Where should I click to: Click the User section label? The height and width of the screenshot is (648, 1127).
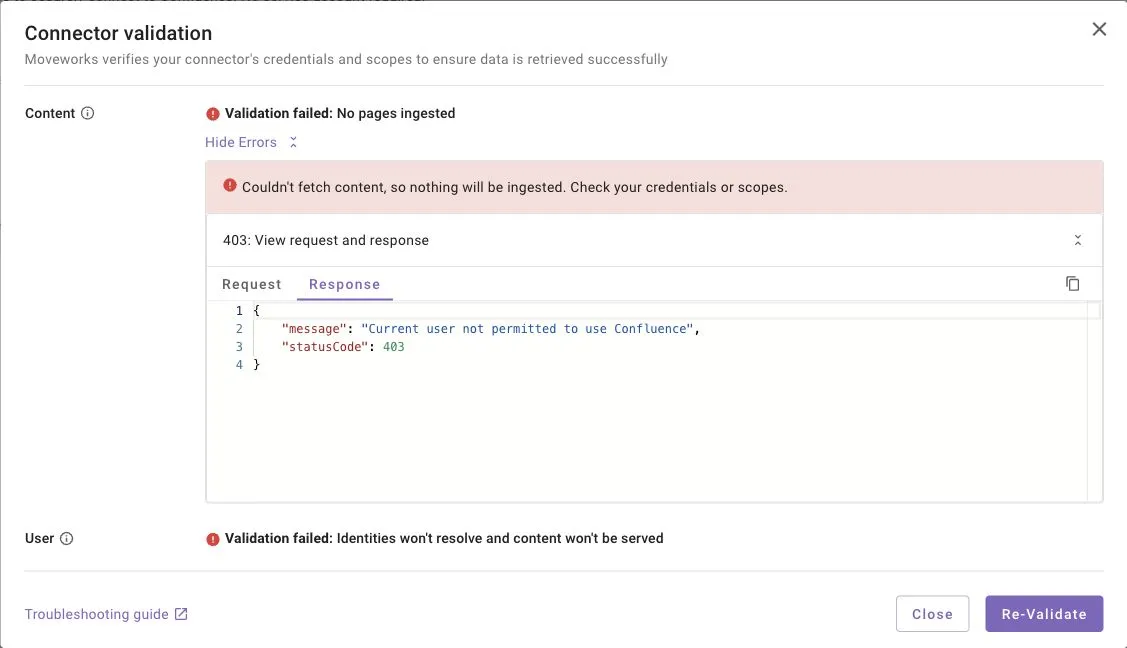point(40,539)
